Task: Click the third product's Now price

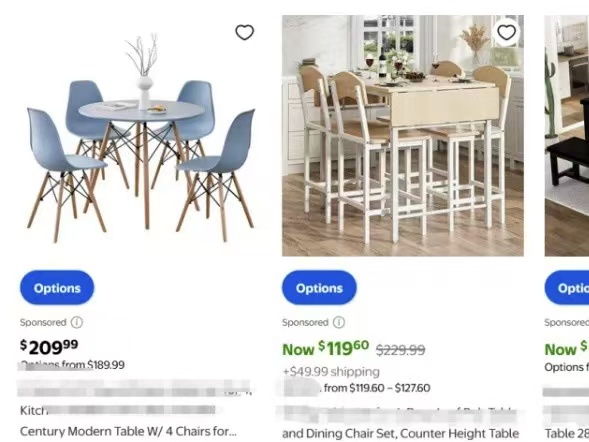Action: pyautogui.click(x=566, y=348)
